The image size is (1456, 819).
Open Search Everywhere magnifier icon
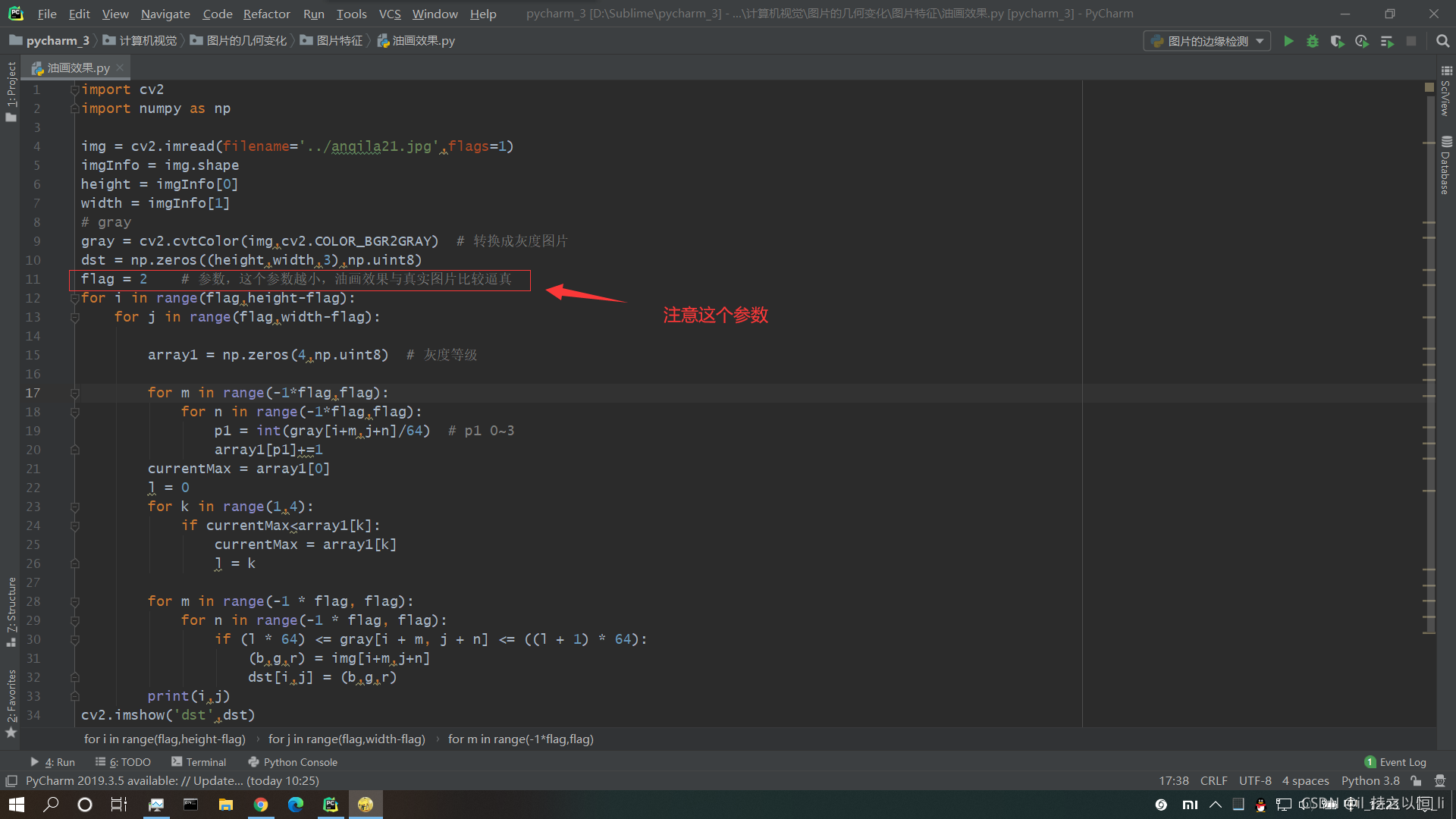(1442, 41)
